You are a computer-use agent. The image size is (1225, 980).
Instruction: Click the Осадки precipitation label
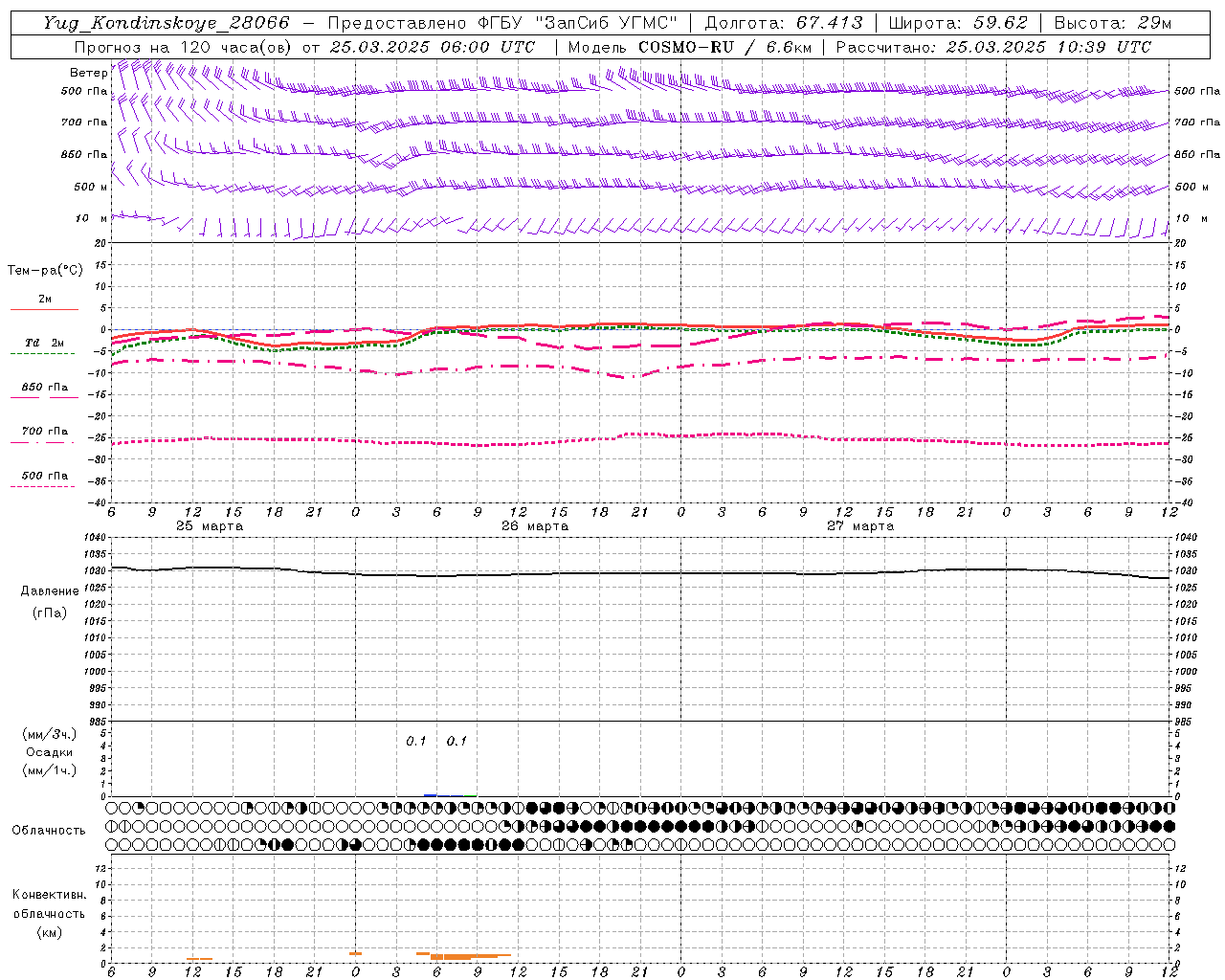point(49,752)
